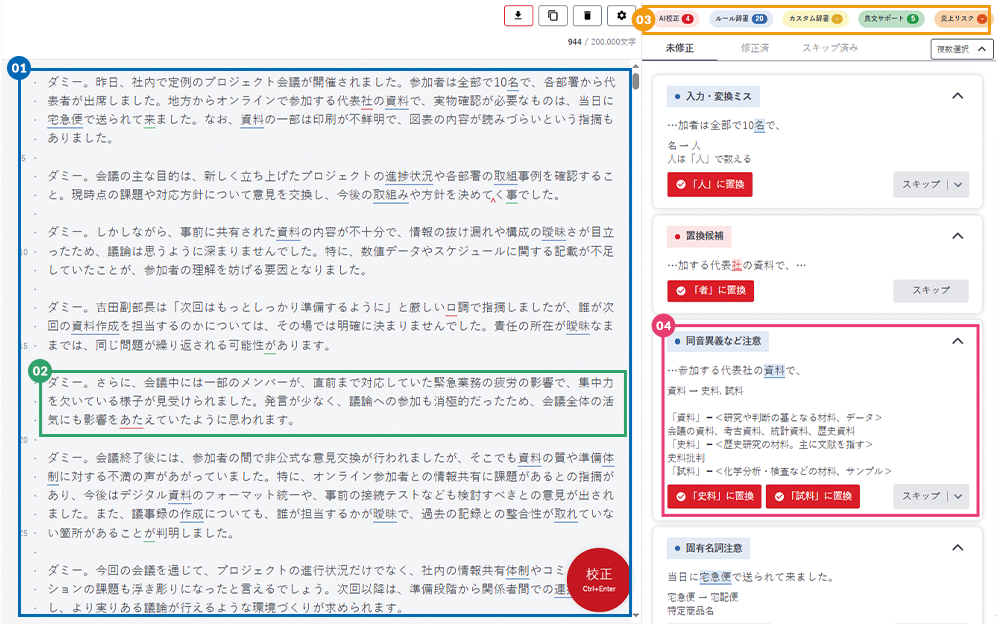Open skip options arrow in 入力・変換ミス card
This screenshot has height=624, width=1000.
point(960,184)
